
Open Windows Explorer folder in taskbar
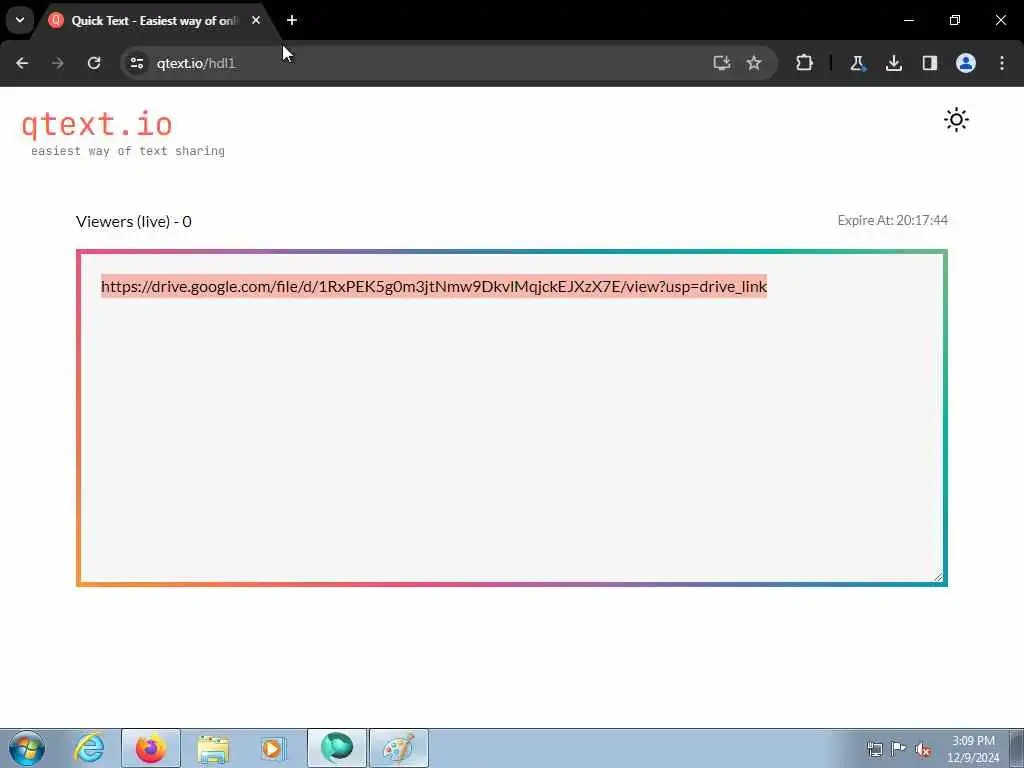point(213,748)
